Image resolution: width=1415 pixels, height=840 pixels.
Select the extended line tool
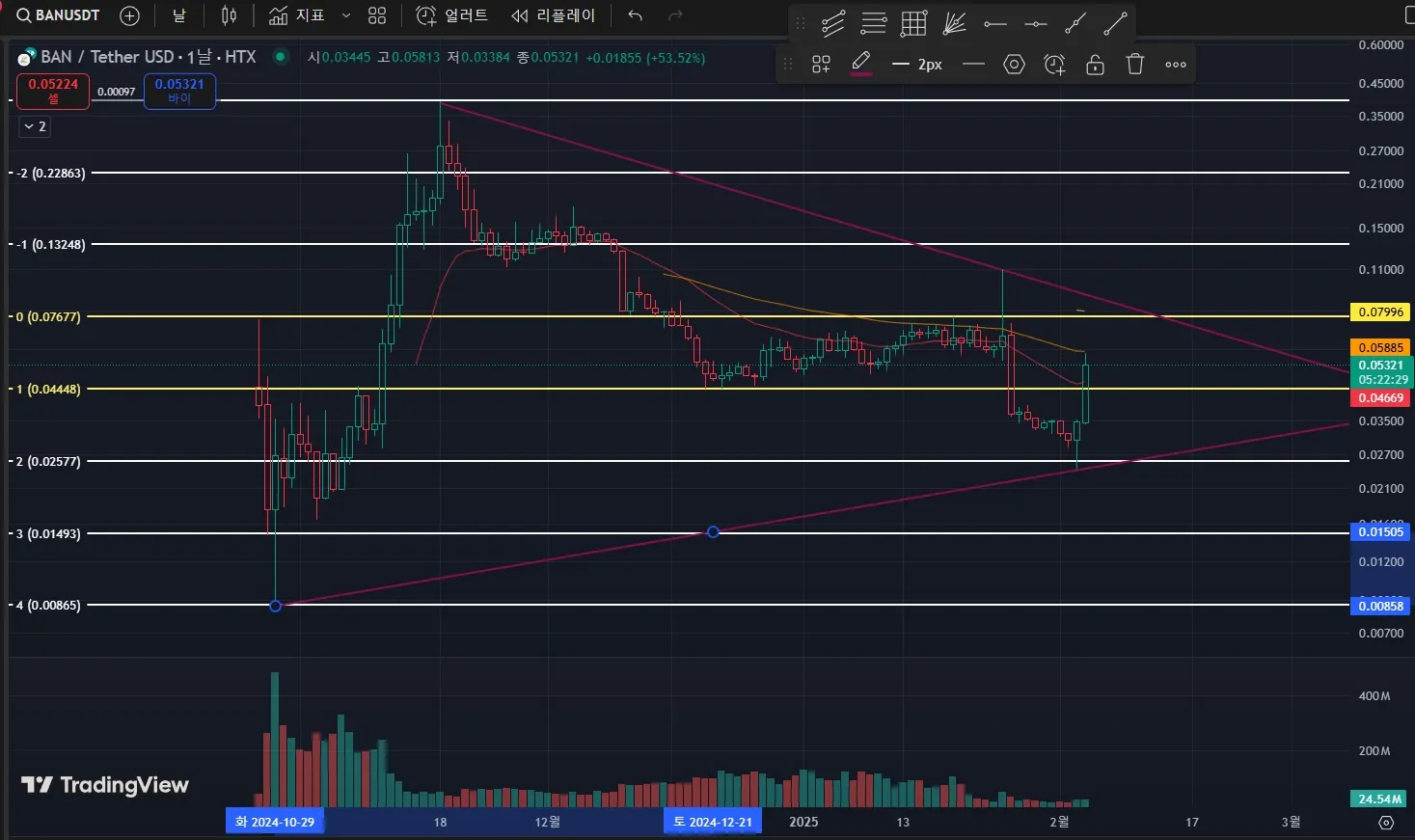click(x=1075, y=23)
